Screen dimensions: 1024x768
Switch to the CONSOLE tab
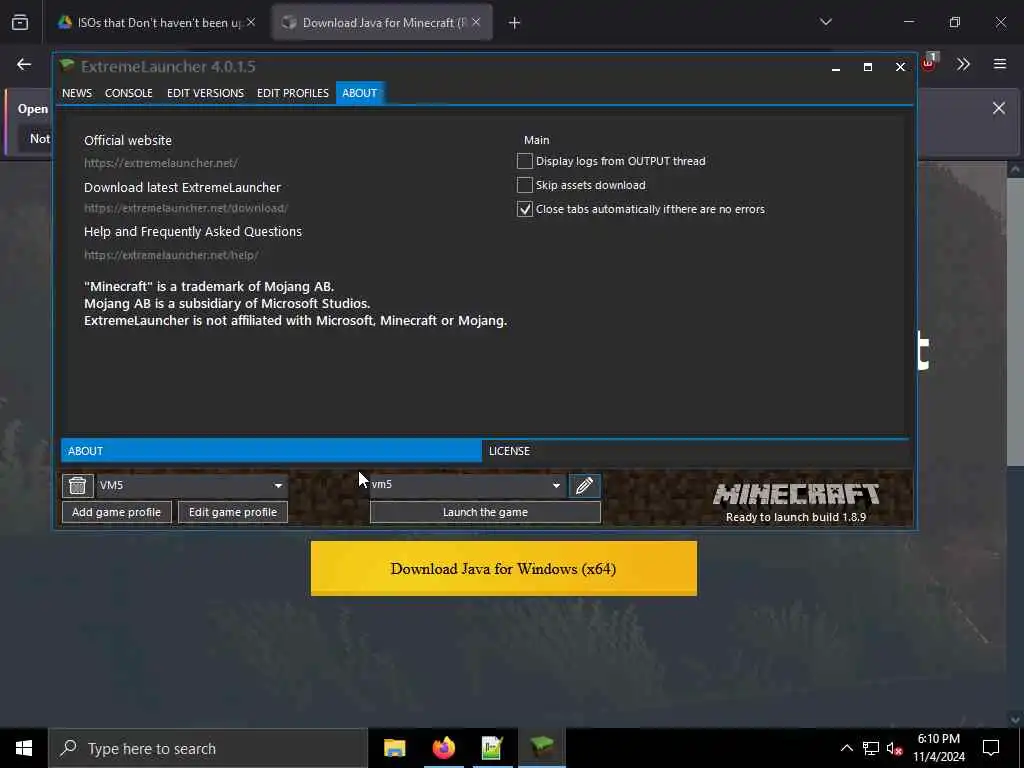click(x=129, y=93)
